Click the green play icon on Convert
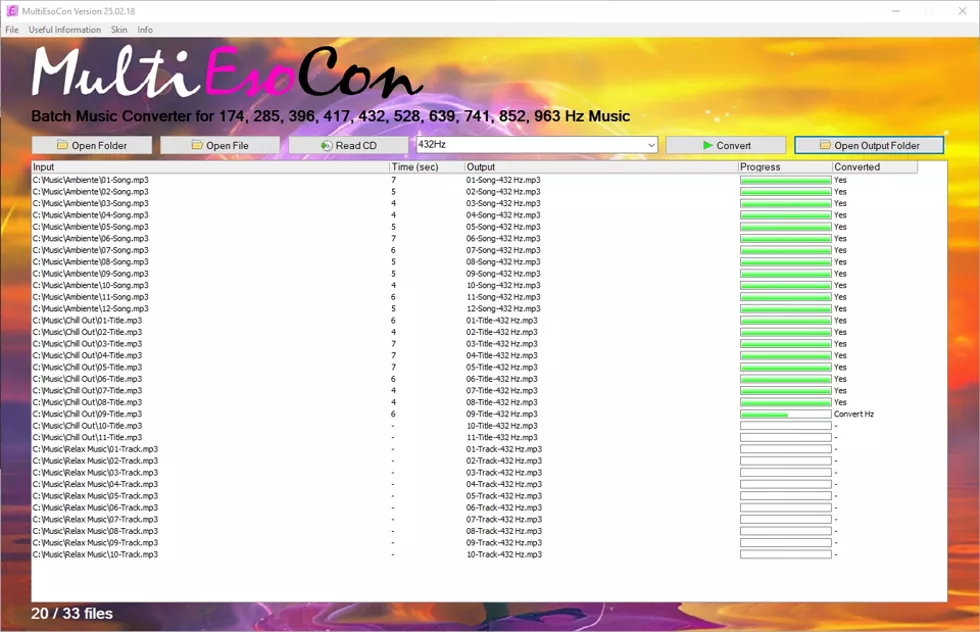This screenshot has width=980, height=632. pos(708,145)
